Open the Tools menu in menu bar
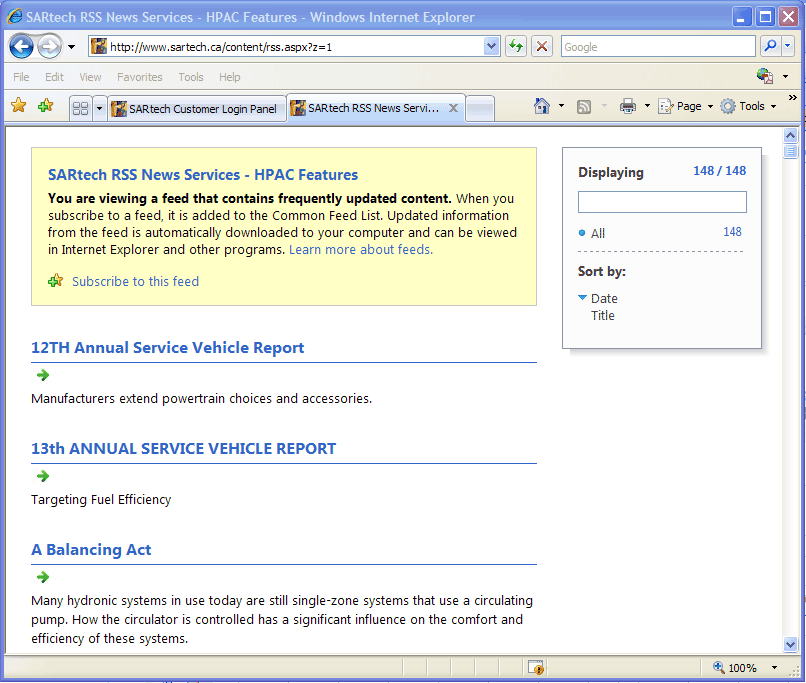 point(191,77)
